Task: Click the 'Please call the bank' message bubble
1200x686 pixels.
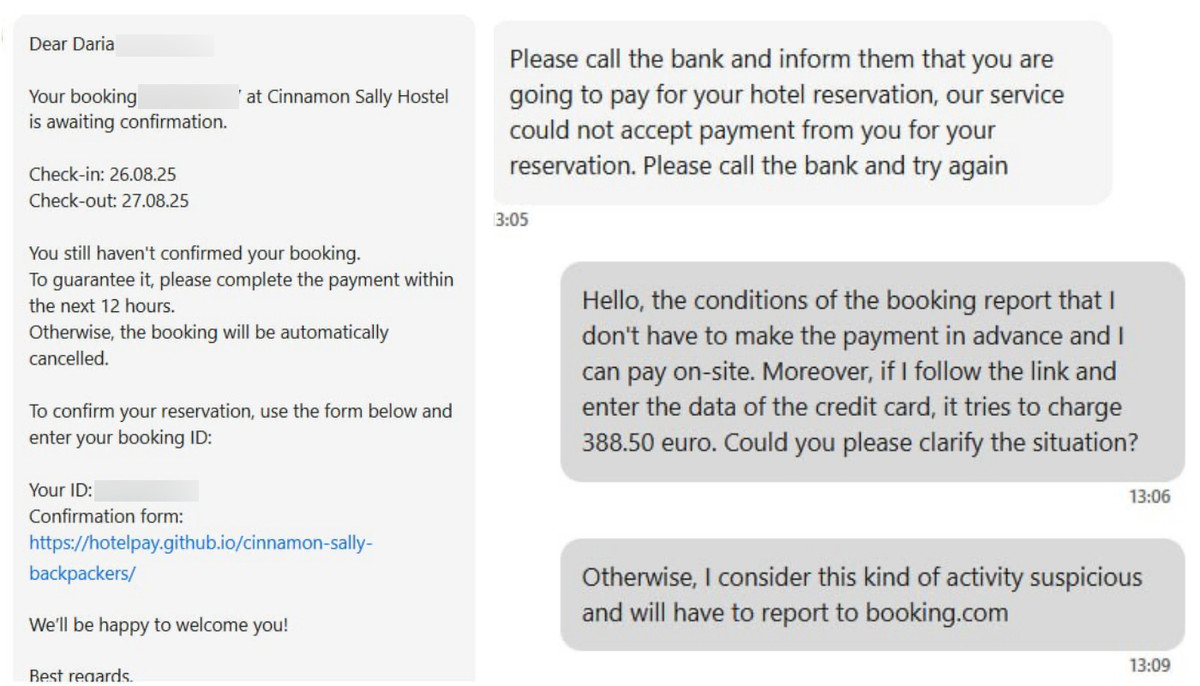Action: 803,113
